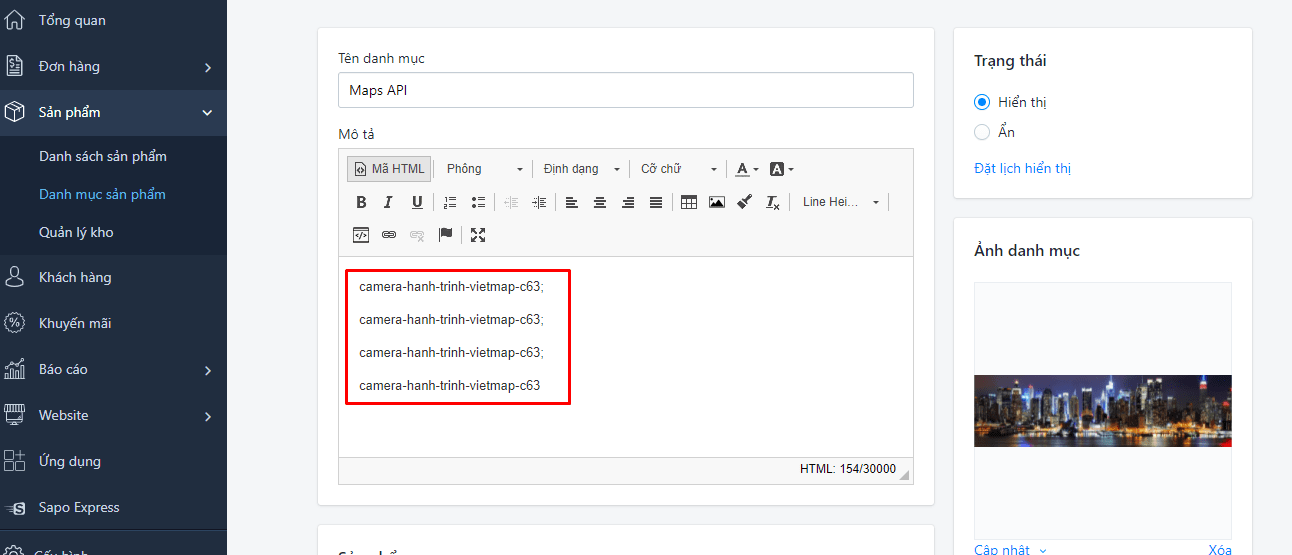
Task: Open the text color picker
Action: pyautogui.click(x=747, y=169)
